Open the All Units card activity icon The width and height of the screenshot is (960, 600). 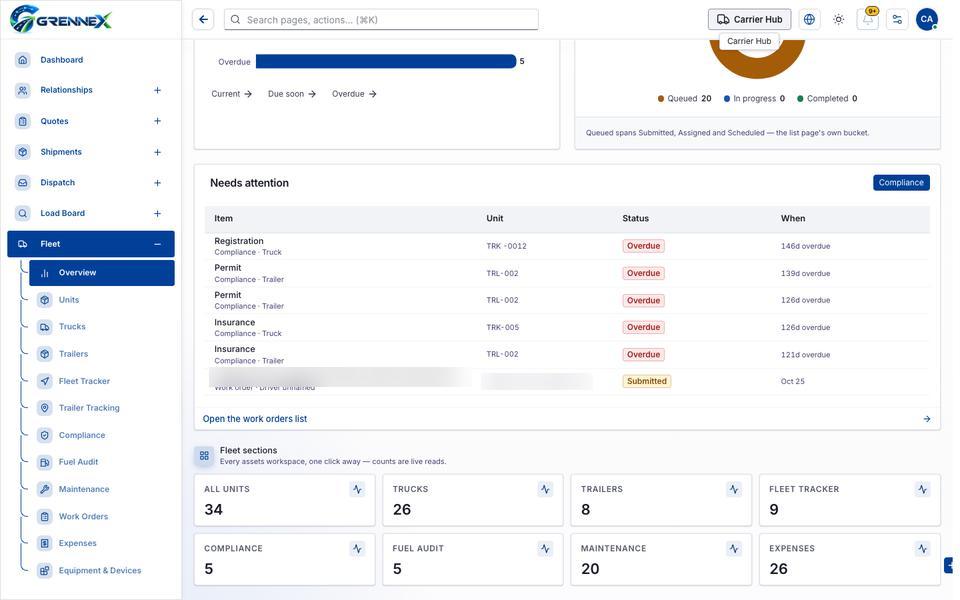358,489
